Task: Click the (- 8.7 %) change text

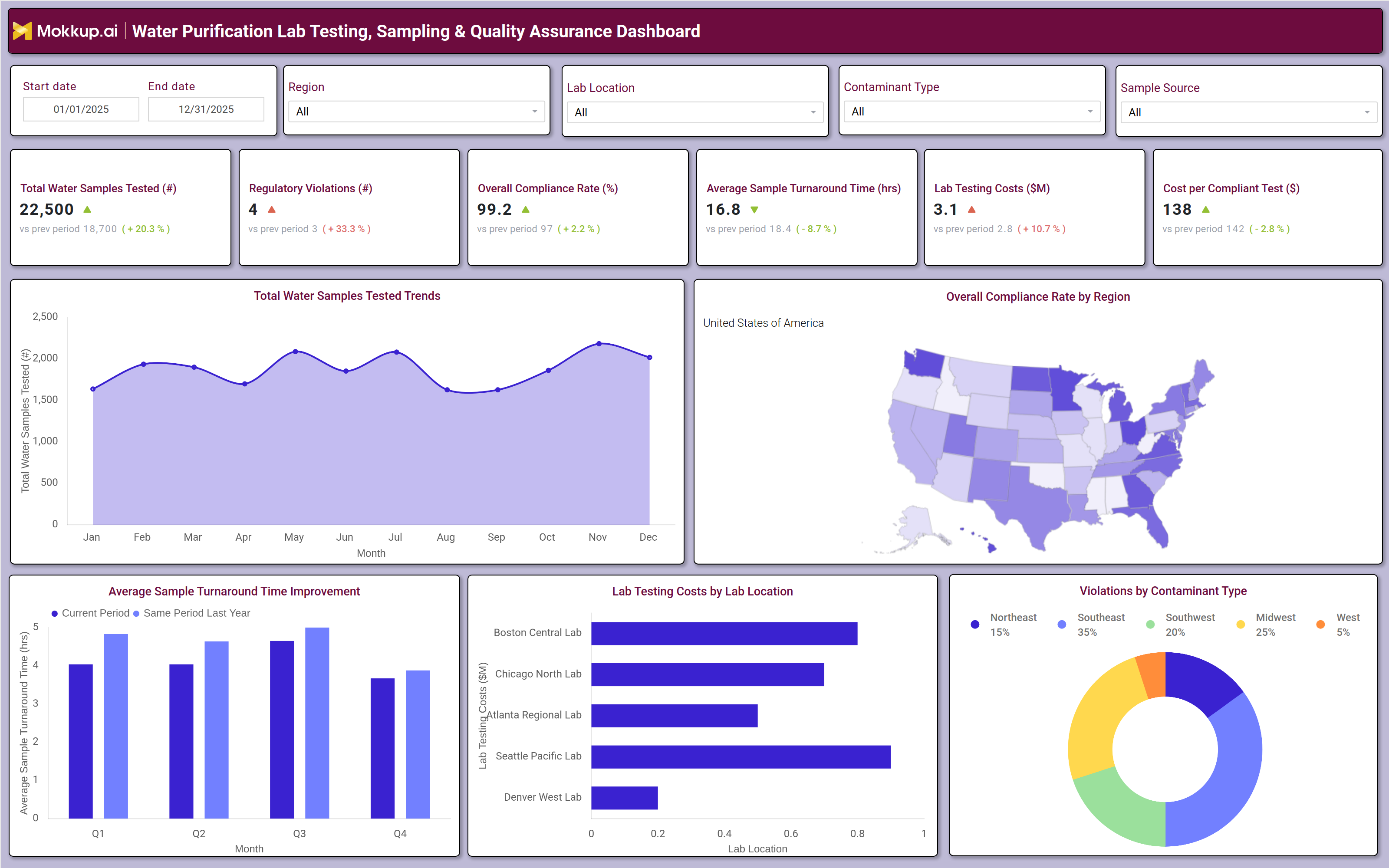Action: coord(816,229)
